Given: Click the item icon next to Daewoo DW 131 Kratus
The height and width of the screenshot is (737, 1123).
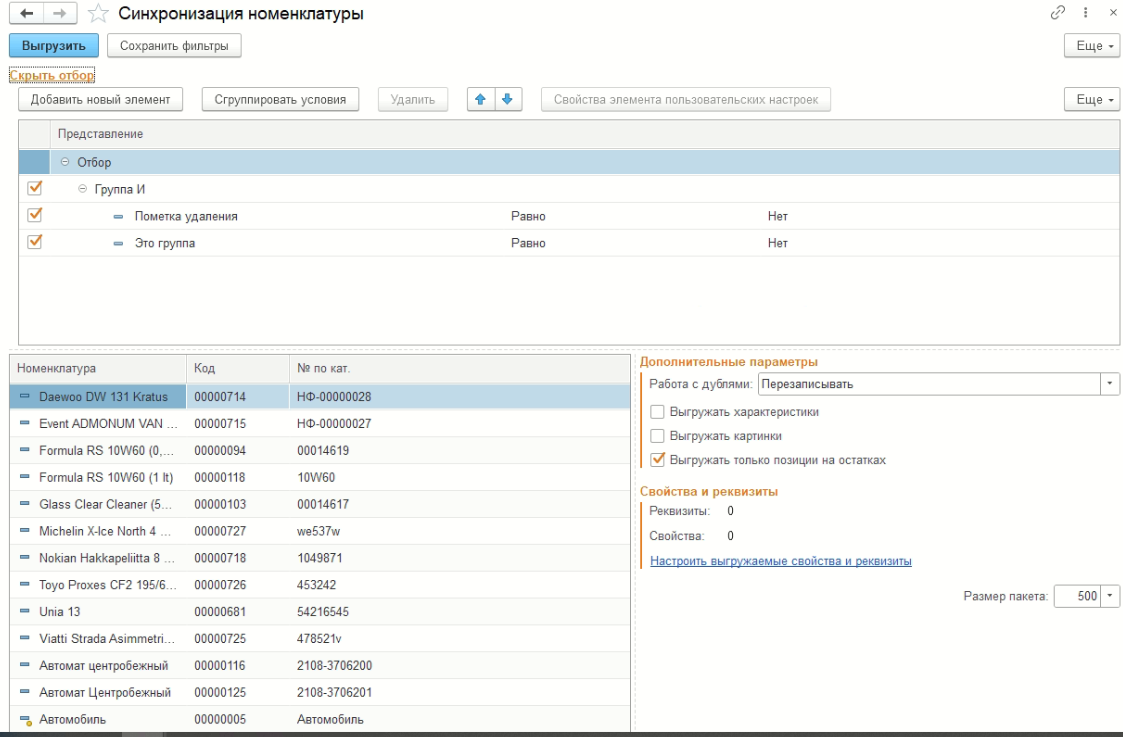Looking at the screenshot, I should point(25,397).
